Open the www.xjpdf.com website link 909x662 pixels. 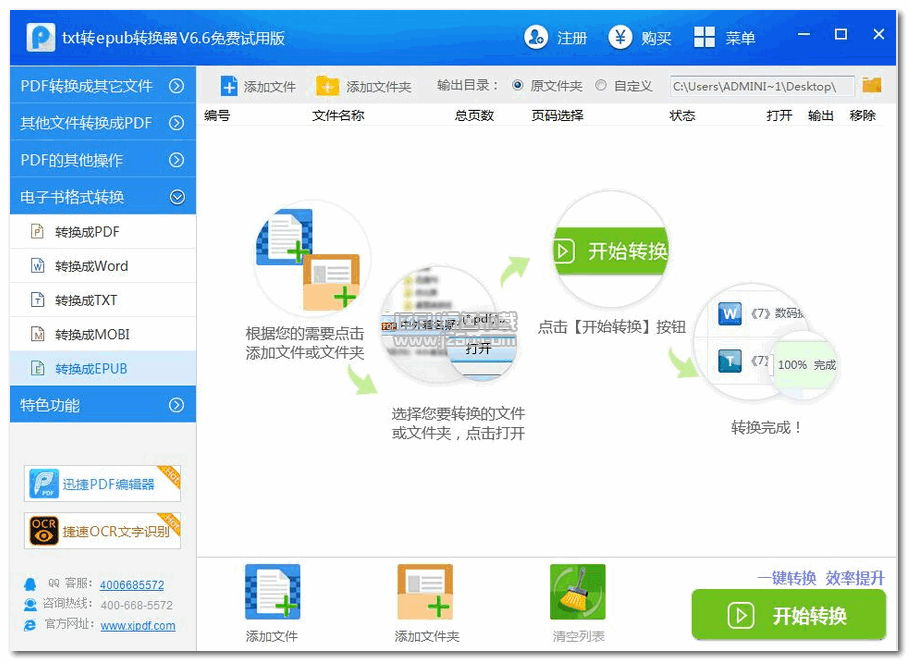coord(137,625)
